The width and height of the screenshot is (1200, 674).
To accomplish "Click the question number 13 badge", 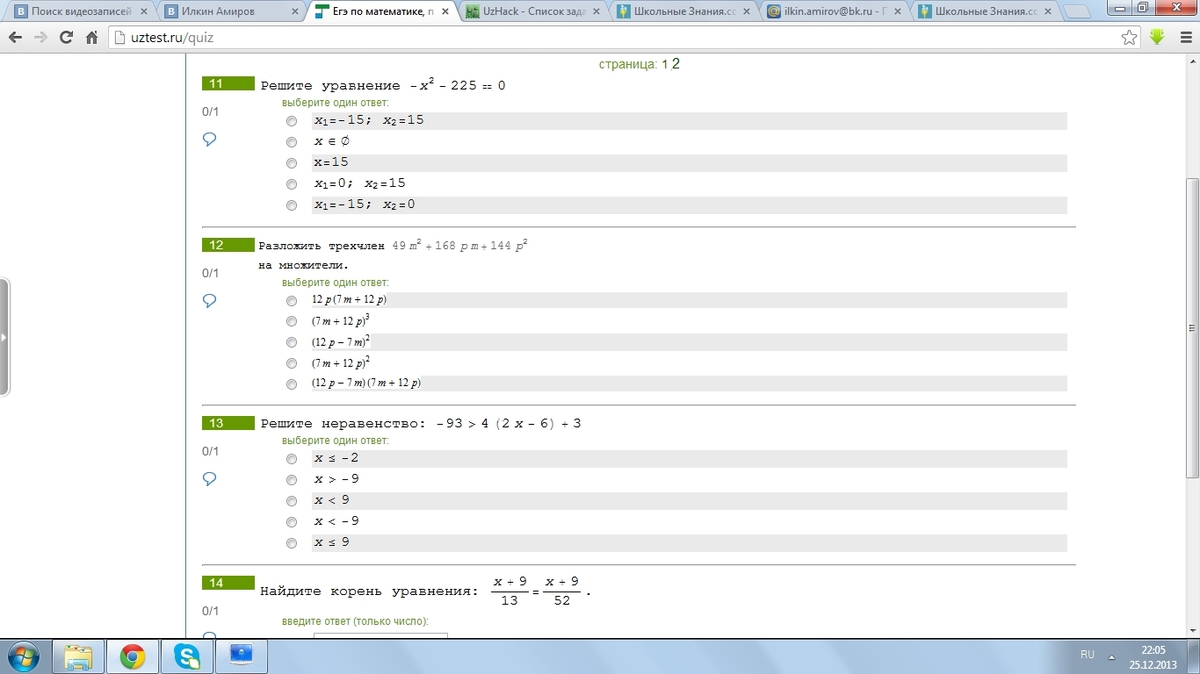I will click(x=228, y=423).
